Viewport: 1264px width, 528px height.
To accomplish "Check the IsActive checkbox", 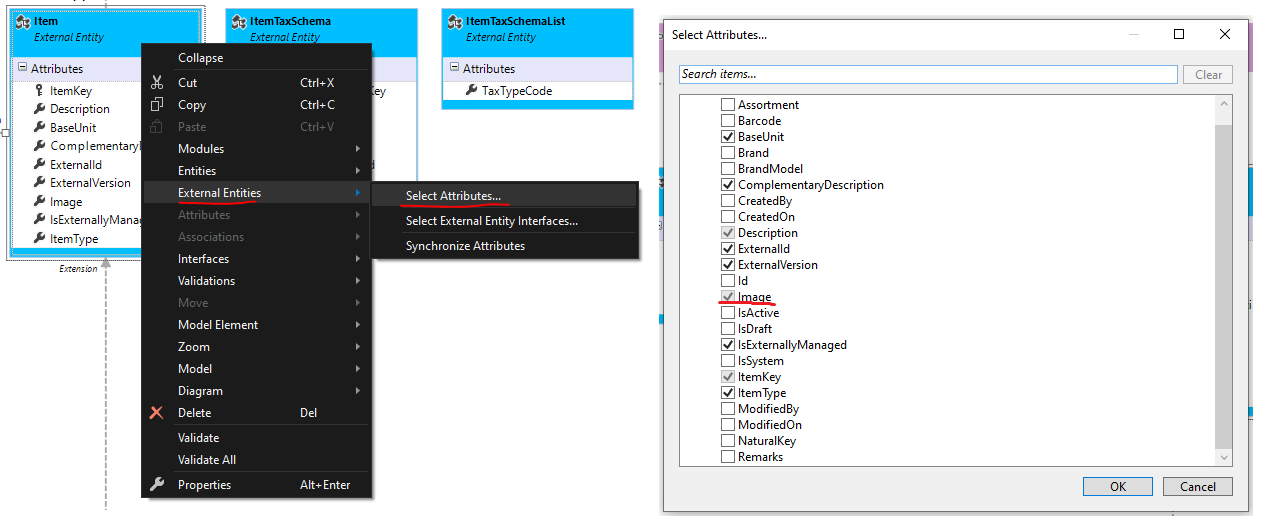I will 728,313.
